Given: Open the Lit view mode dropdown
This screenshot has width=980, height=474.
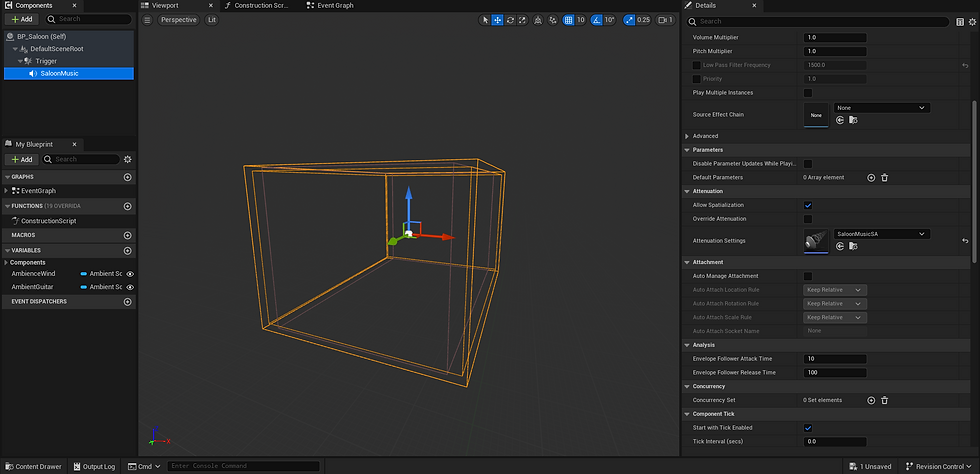Looking at the screenshot, I should [x=212, y=20].
